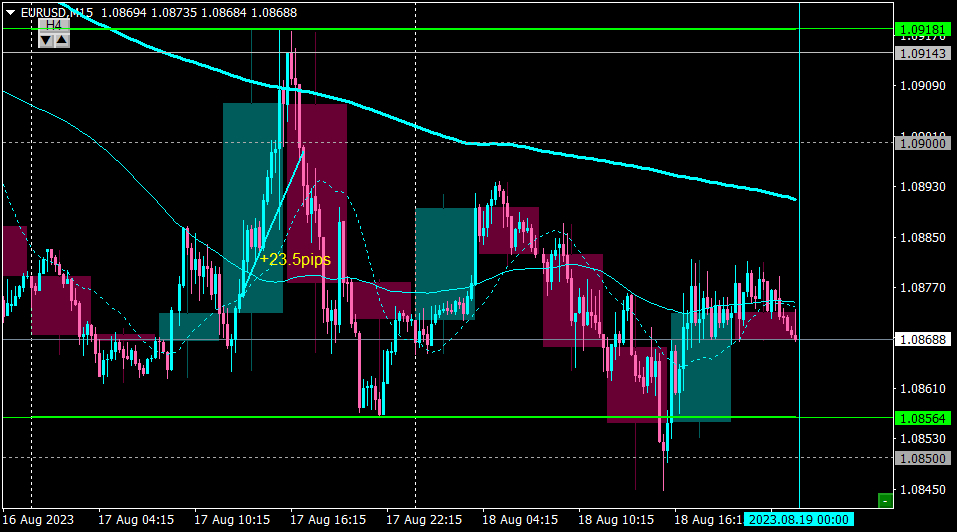Click the current price 1.08688 label
The width and height of the screenshot is (957, 532).
tap(923, 340)
